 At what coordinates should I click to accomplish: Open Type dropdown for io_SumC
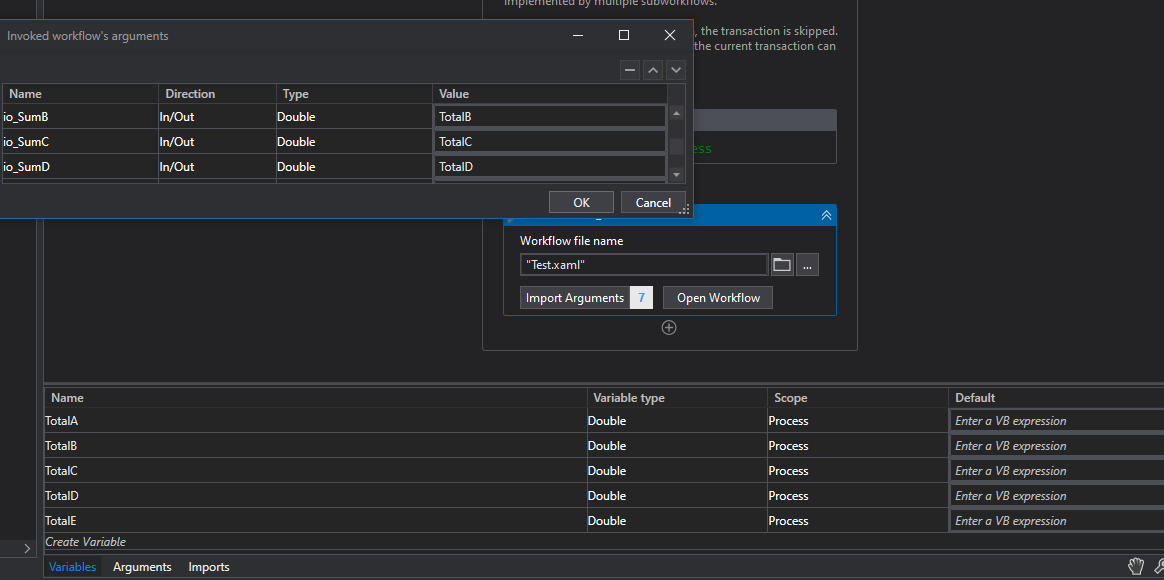(353, 142)
